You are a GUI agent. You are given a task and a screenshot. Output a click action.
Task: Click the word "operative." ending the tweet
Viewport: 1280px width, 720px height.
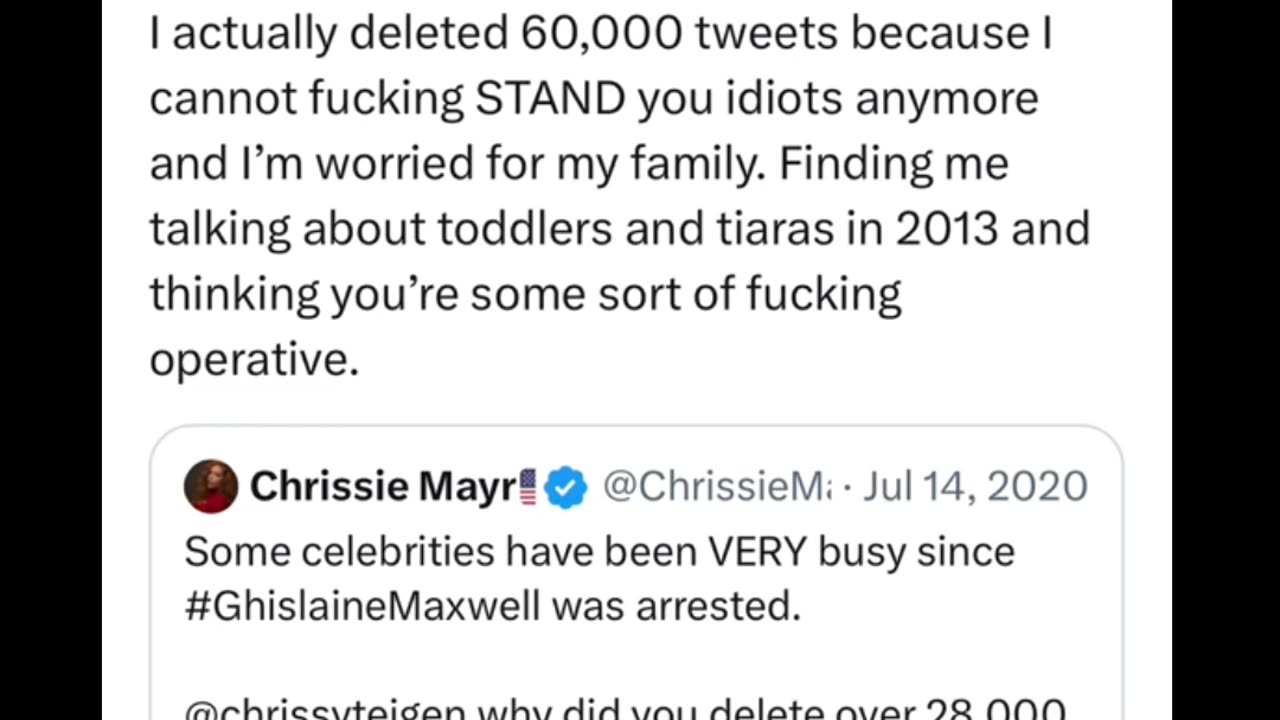[254, 359]
